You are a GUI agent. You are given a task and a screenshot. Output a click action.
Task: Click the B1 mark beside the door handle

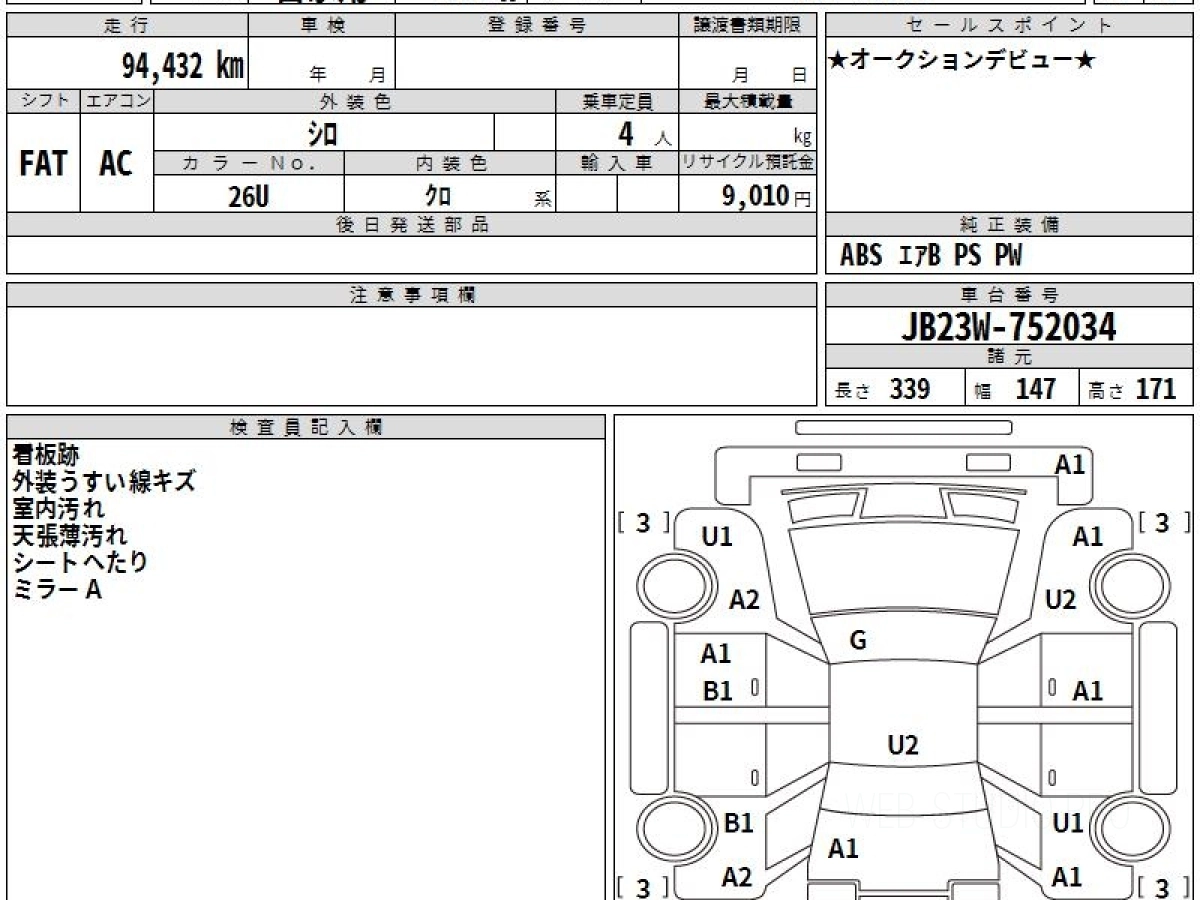[718, 691]
